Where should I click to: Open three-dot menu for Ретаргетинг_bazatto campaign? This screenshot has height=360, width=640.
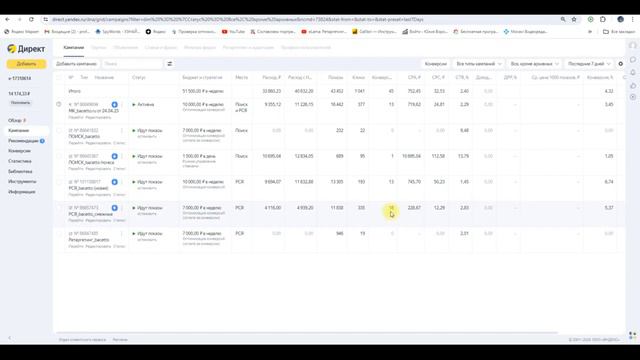click(122, 234)
